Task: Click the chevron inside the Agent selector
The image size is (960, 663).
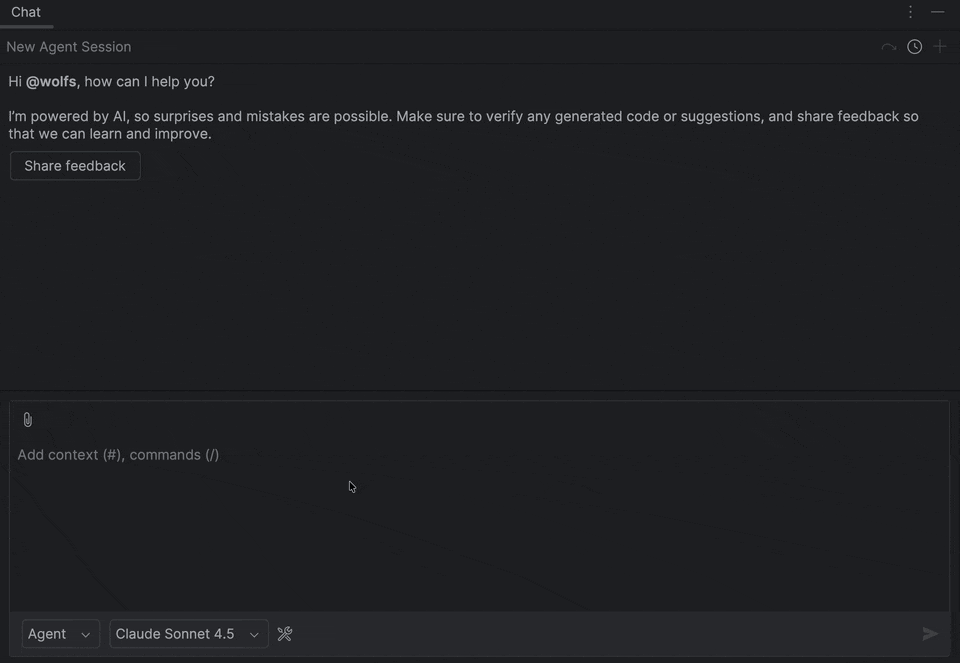Action: [86, 634]
